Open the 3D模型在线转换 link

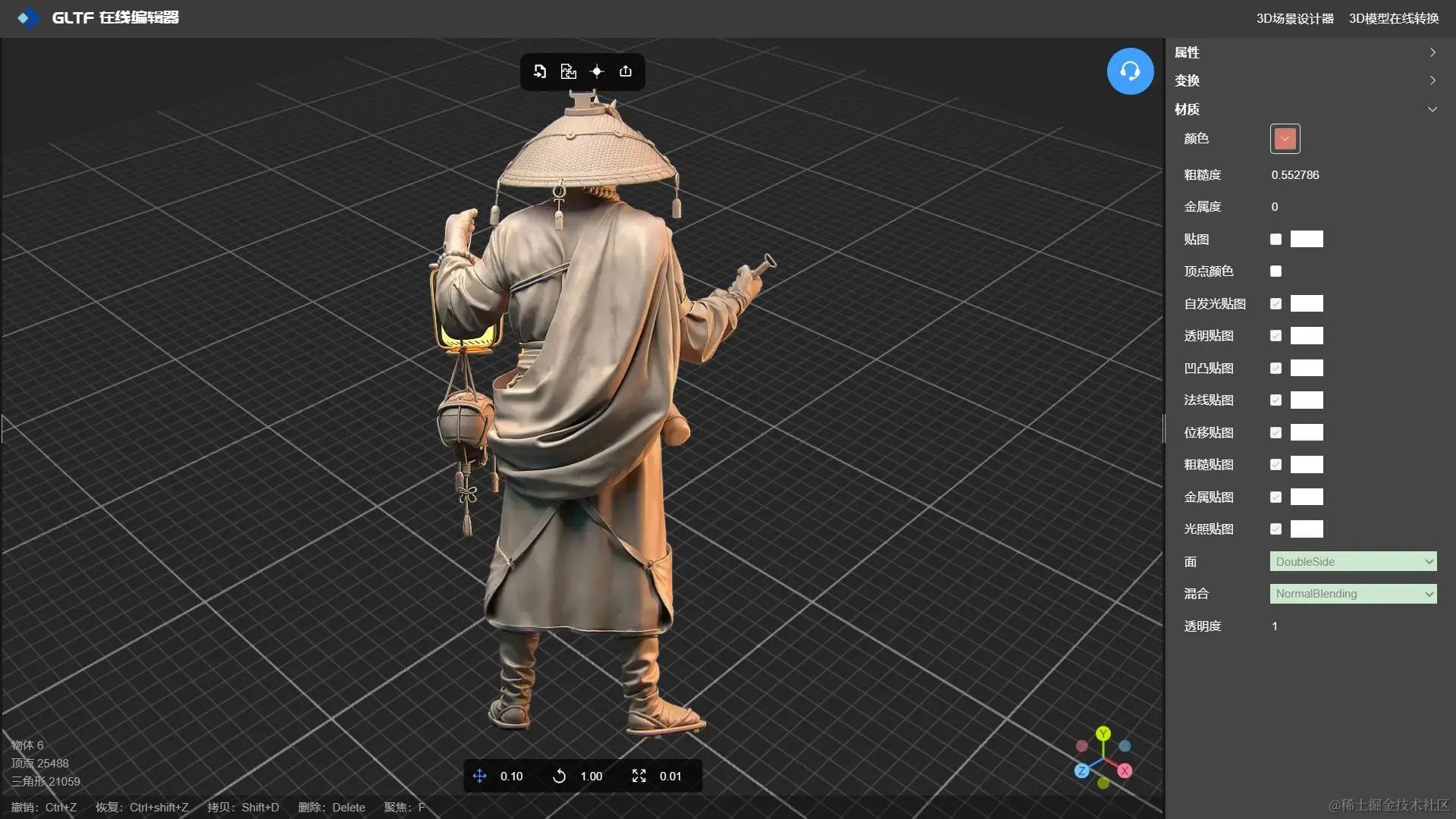click(1393, 18)
